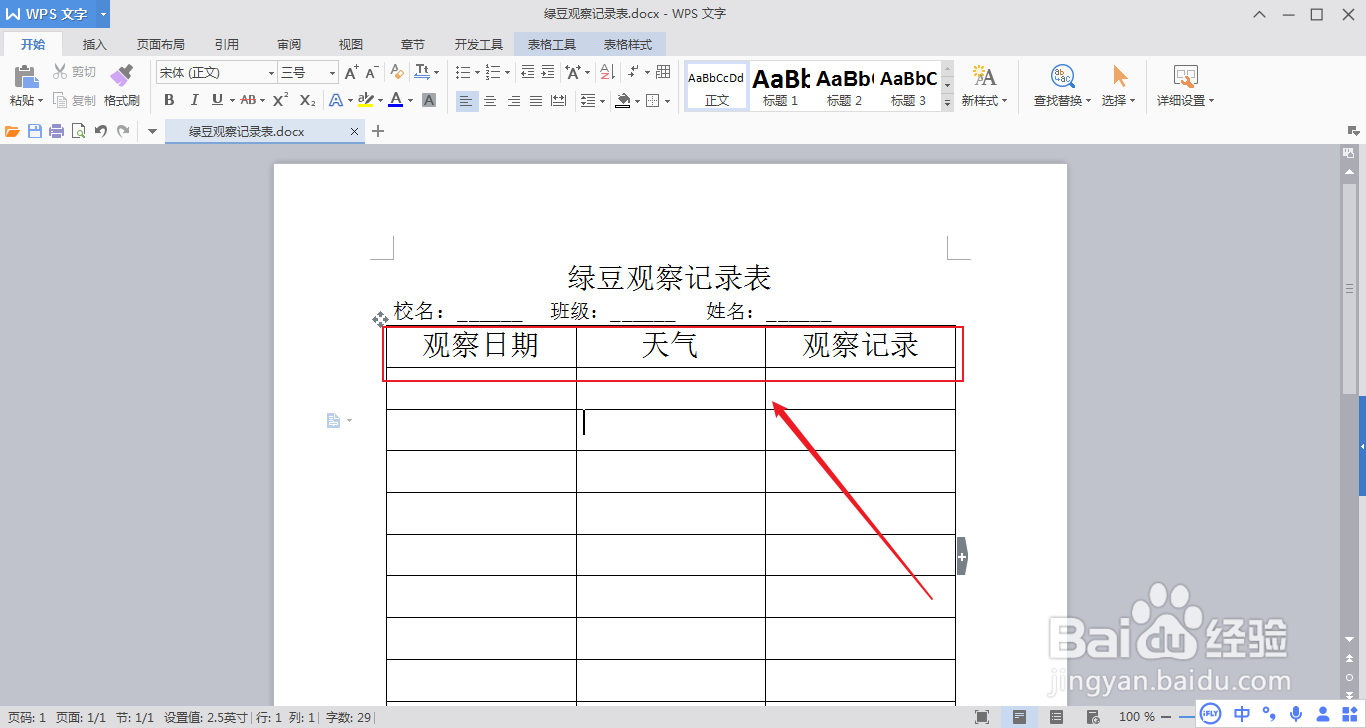Apply the 标题 2 heading style

tap(844, 86)
